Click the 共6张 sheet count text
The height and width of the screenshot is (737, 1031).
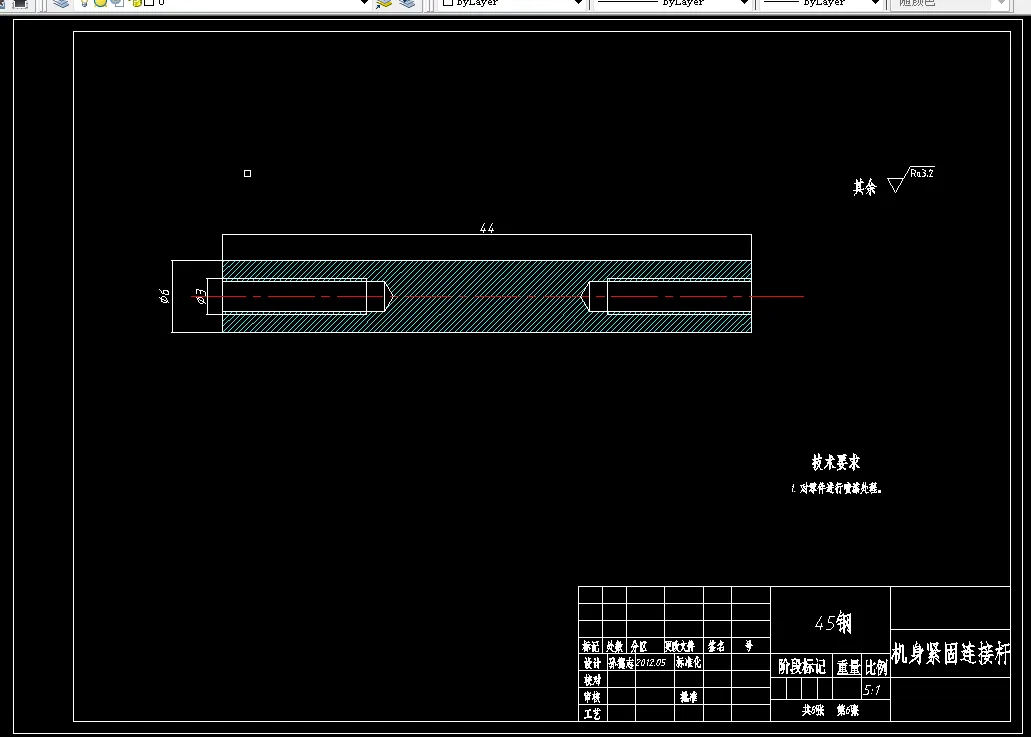tap(813, 710)
